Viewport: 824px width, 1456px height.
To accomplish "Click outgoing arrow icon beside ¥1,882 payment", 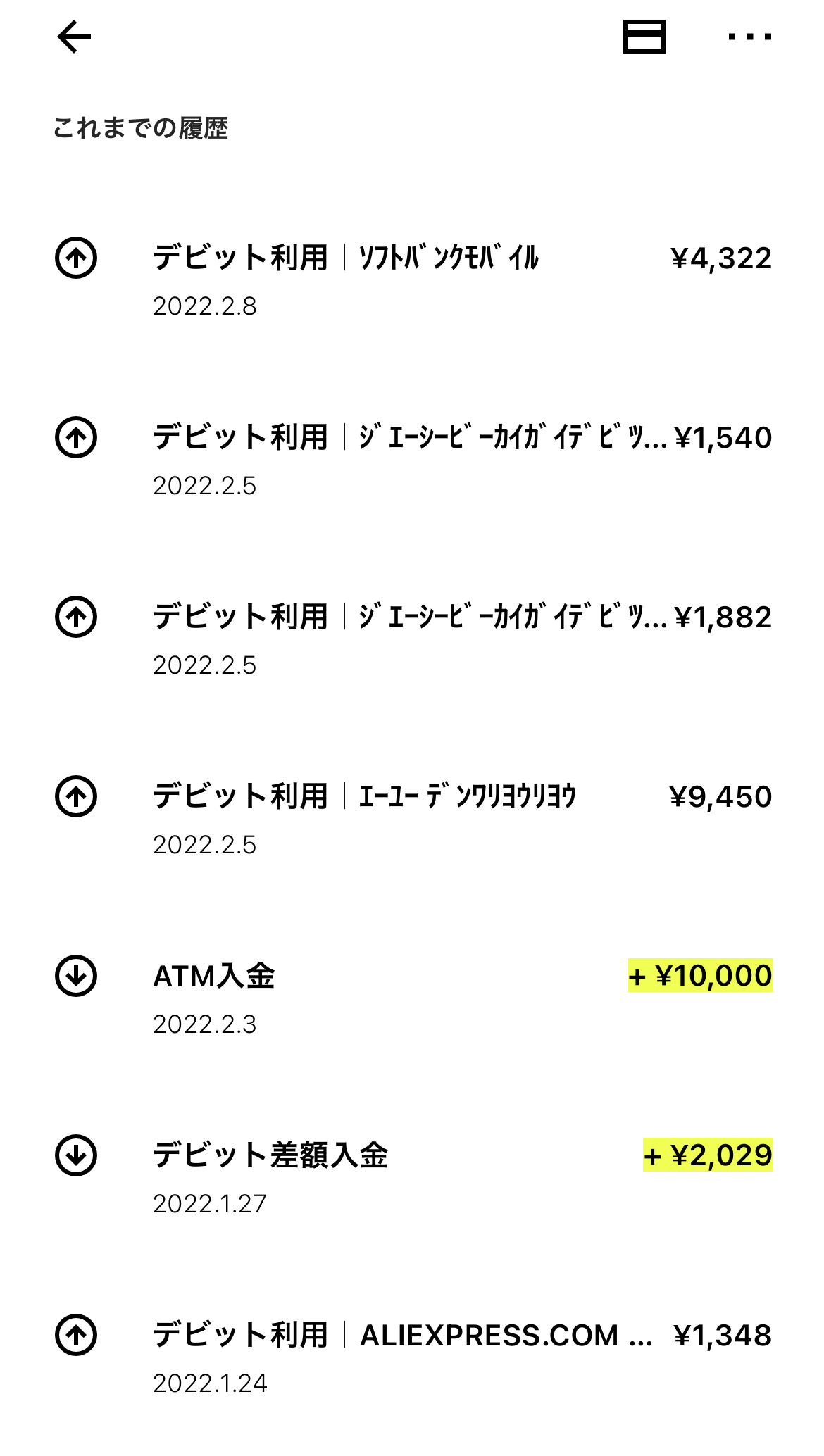I will pyautogui.click(x=76, y=617).
